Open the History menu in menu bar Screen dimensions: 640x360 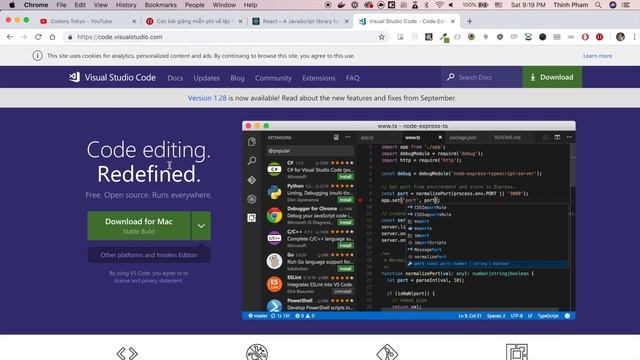(126, 5)
